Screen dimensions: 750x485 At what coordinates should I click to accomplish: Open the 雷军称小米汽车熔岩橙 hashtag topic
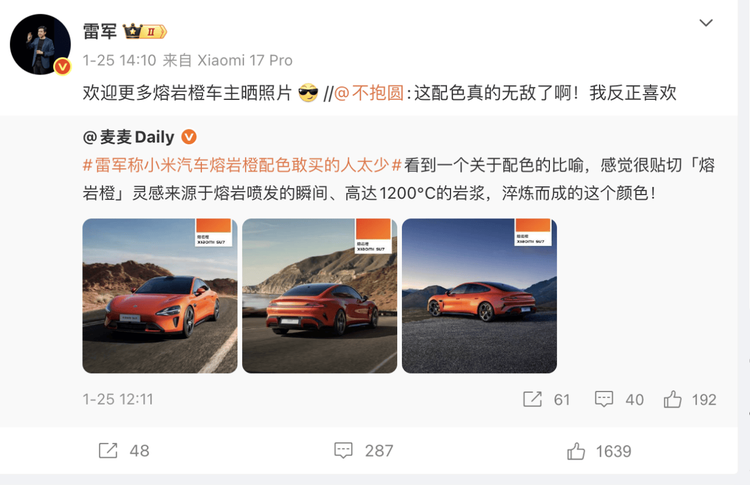click(x=242, y=165)
